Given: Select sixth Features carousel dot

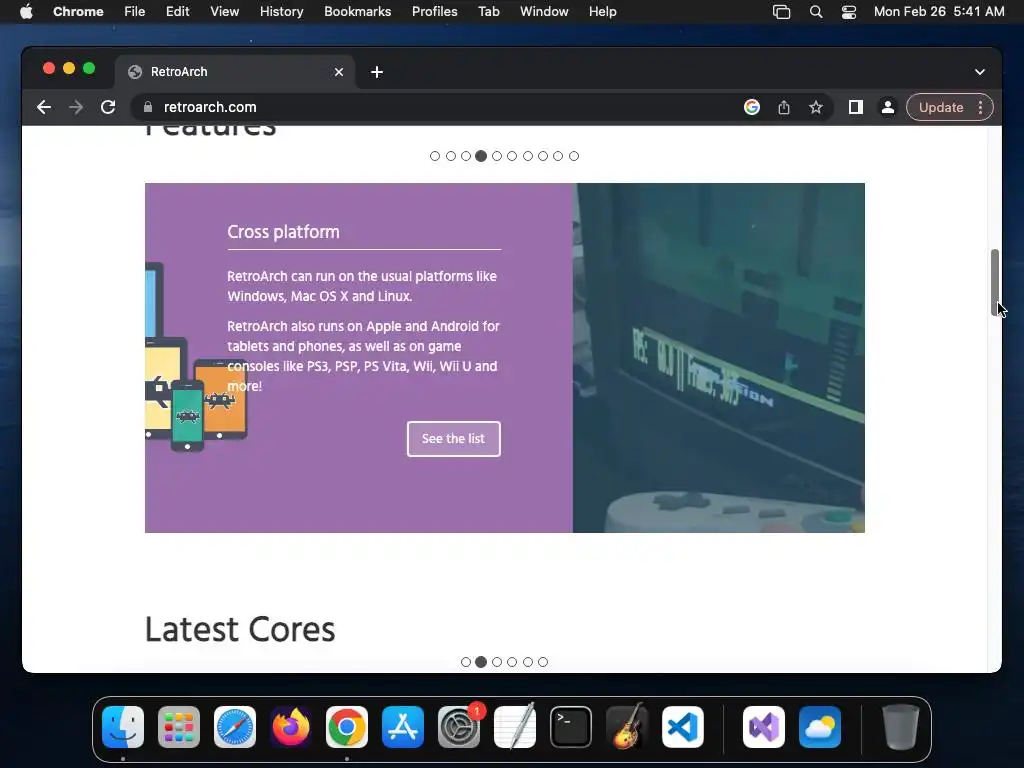Looking at the screenshot, I should click(x=512, y=156).
